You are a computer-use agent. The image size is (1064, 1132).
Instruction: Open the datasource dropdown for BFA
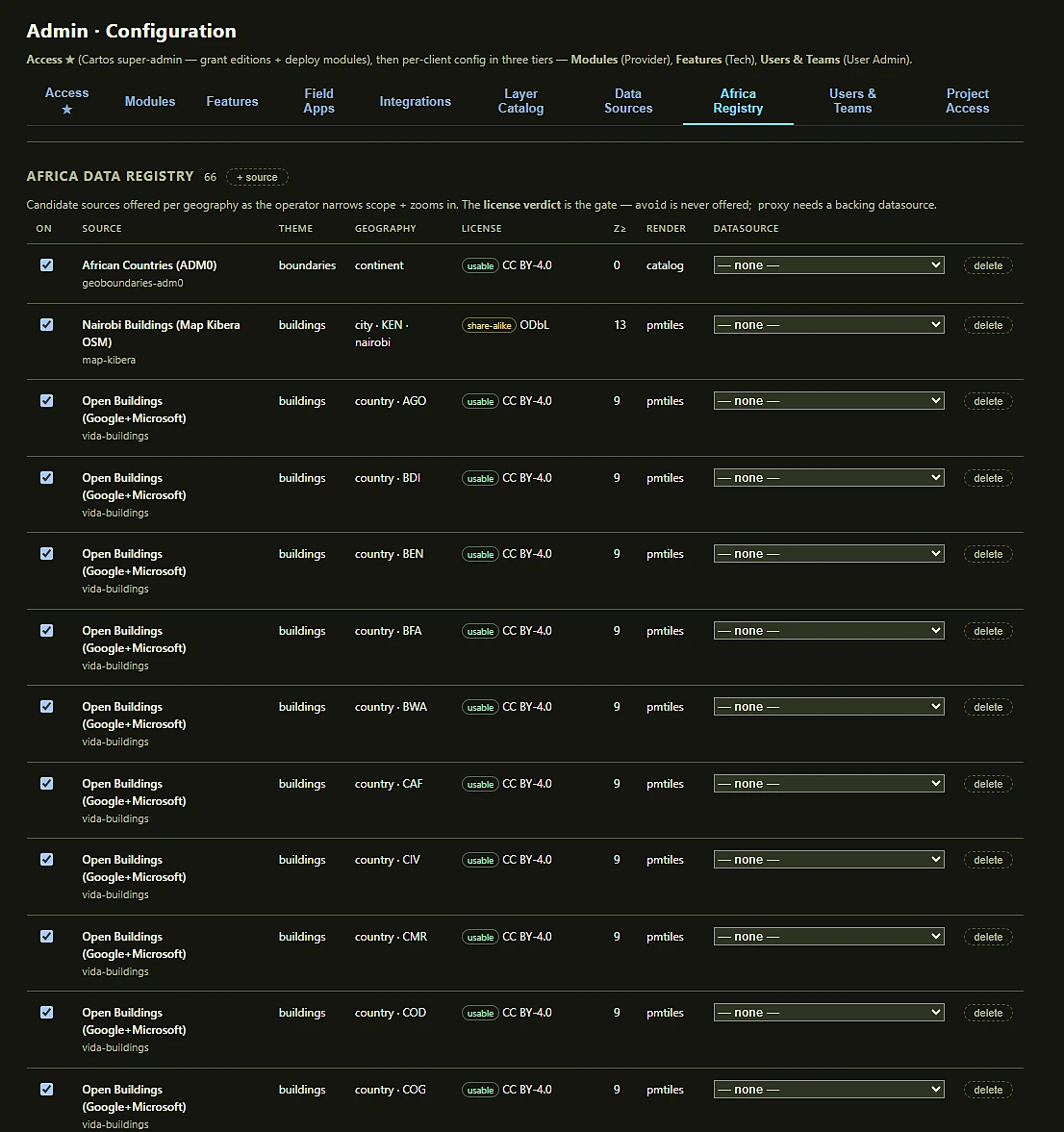pos(828,631)
